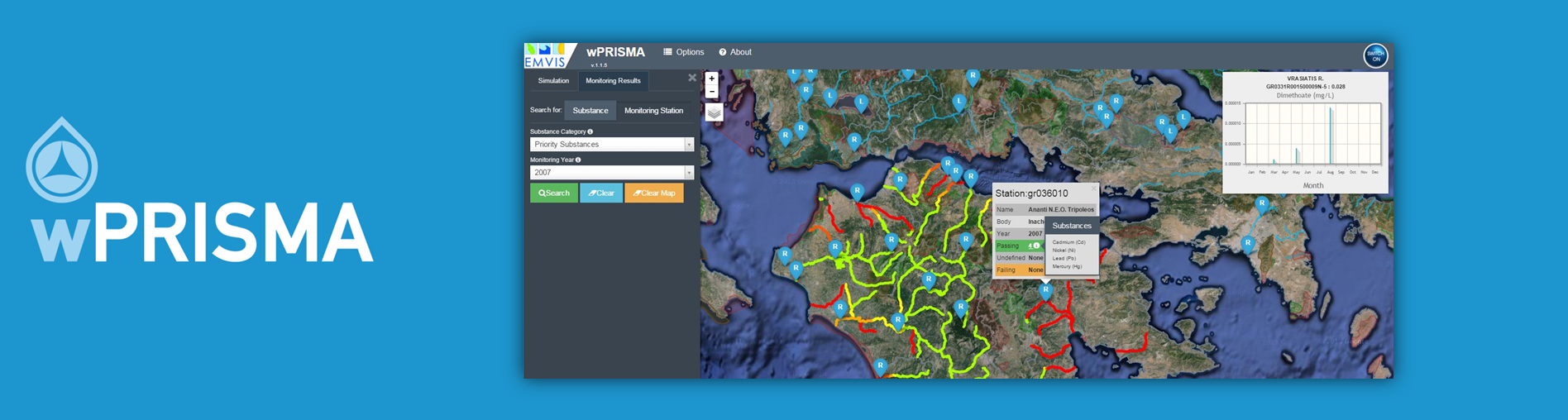Image resolution: width=1568 pixels, height=420 pixels.
Task: Open the About menu
Action: [x=735, y=52]
